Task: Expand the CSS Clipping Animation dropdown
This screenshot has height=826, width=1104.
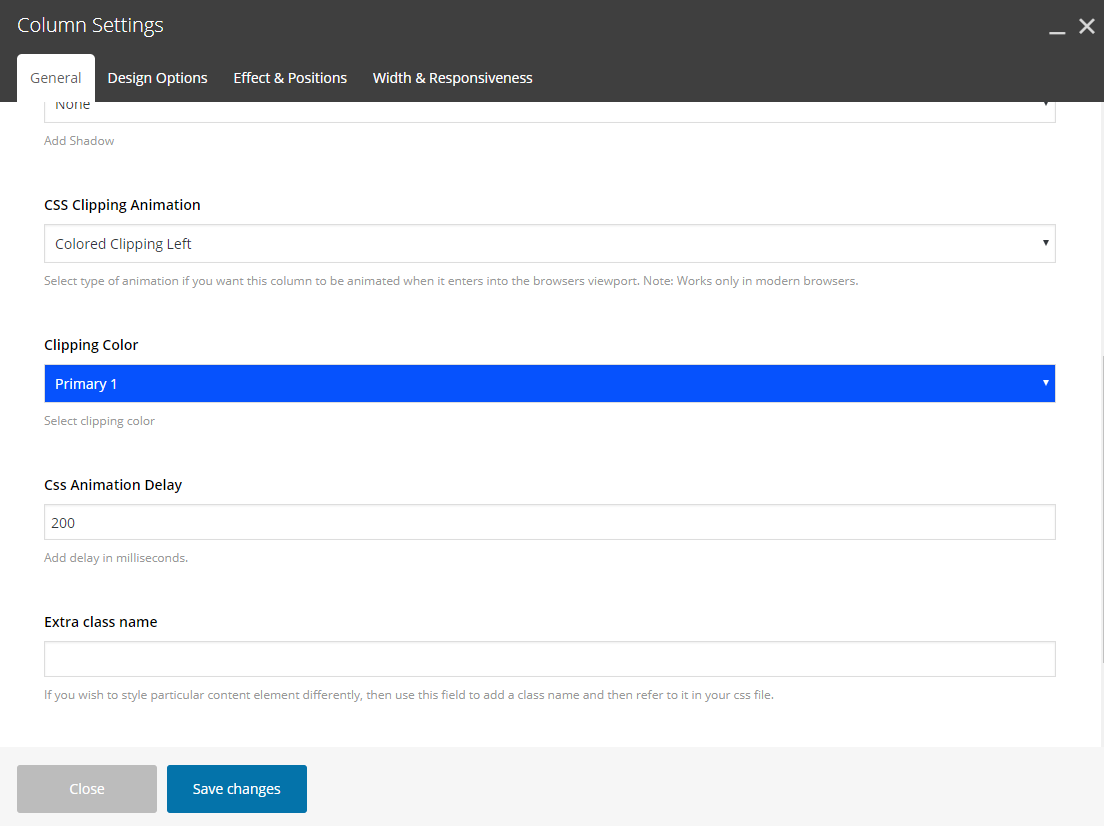Action: (549, 244)
